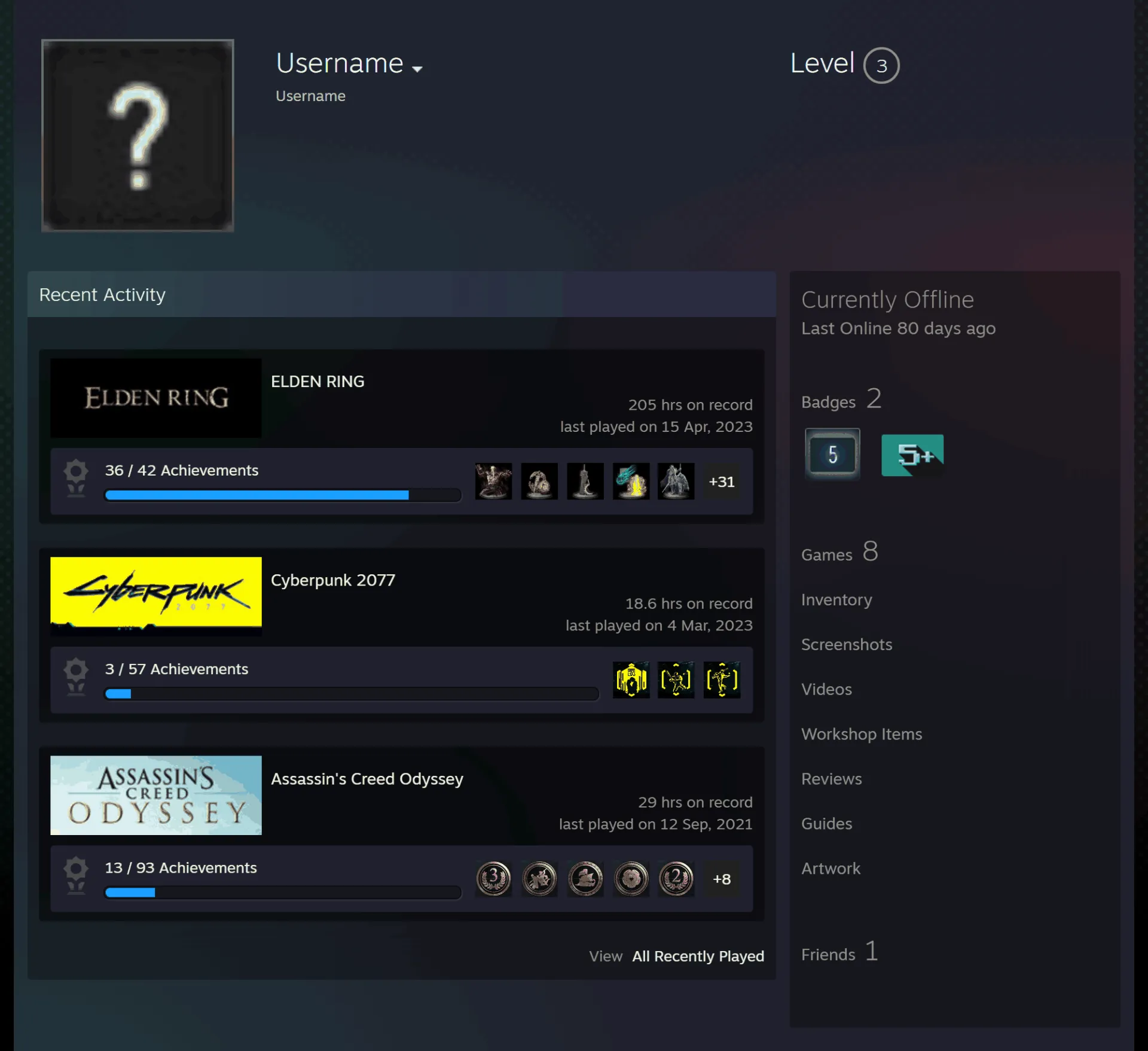Viewport: 1148px width, 1051px height.
Task: Click the Cyberpunk achievement progress bar
Action: tap(352, 693)
